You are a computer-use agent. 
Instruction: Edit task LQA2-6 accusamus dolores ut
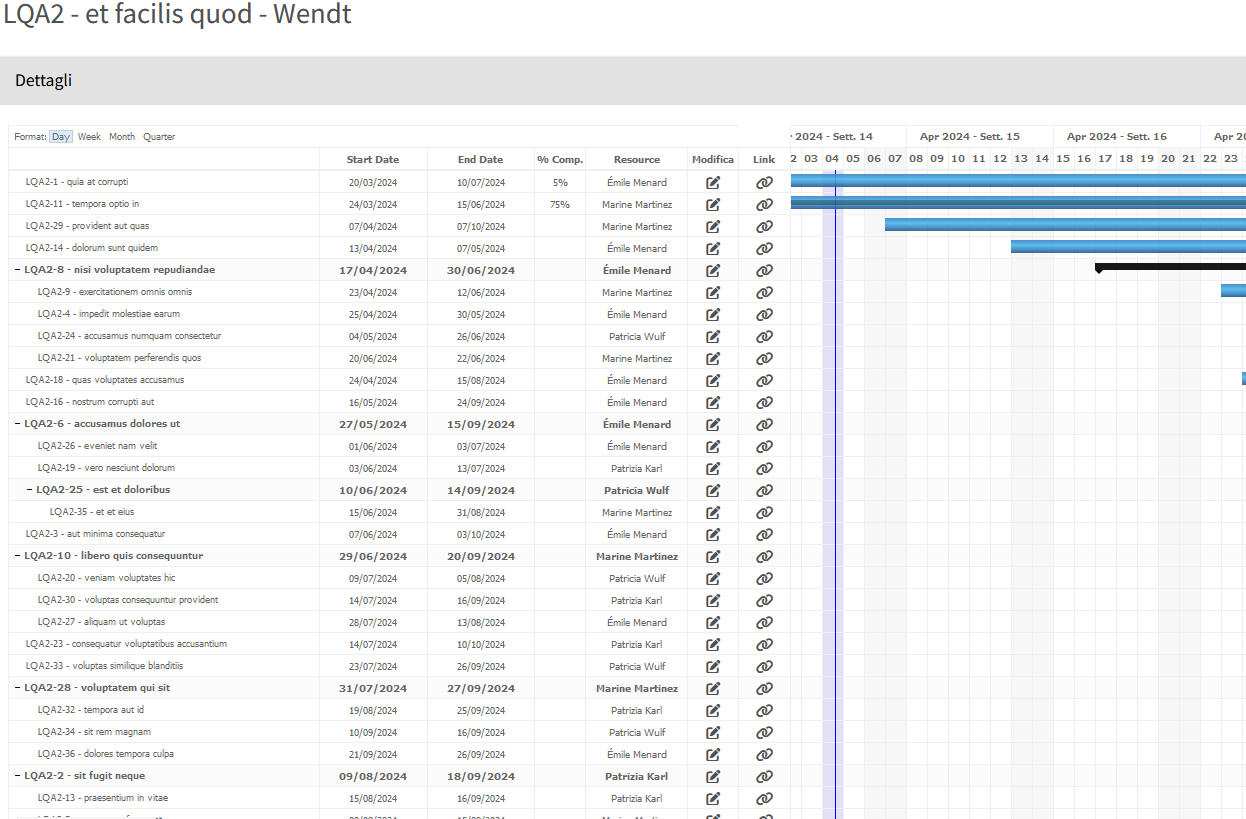[713, 425]
